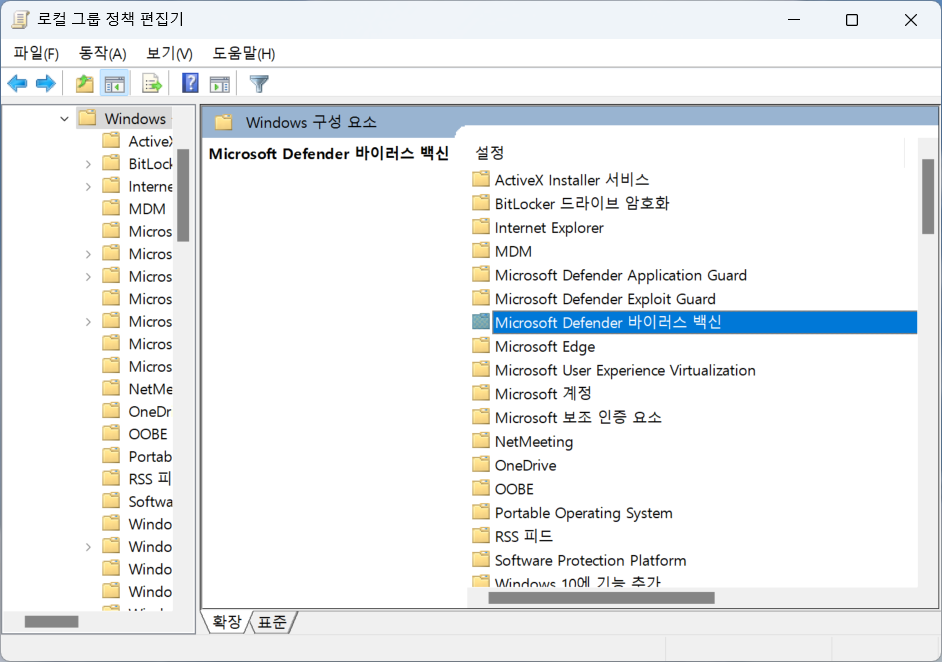The image size is (942, 662).
Task: Click the Windows 구성 요소 header folder icon
Action: 223,123
